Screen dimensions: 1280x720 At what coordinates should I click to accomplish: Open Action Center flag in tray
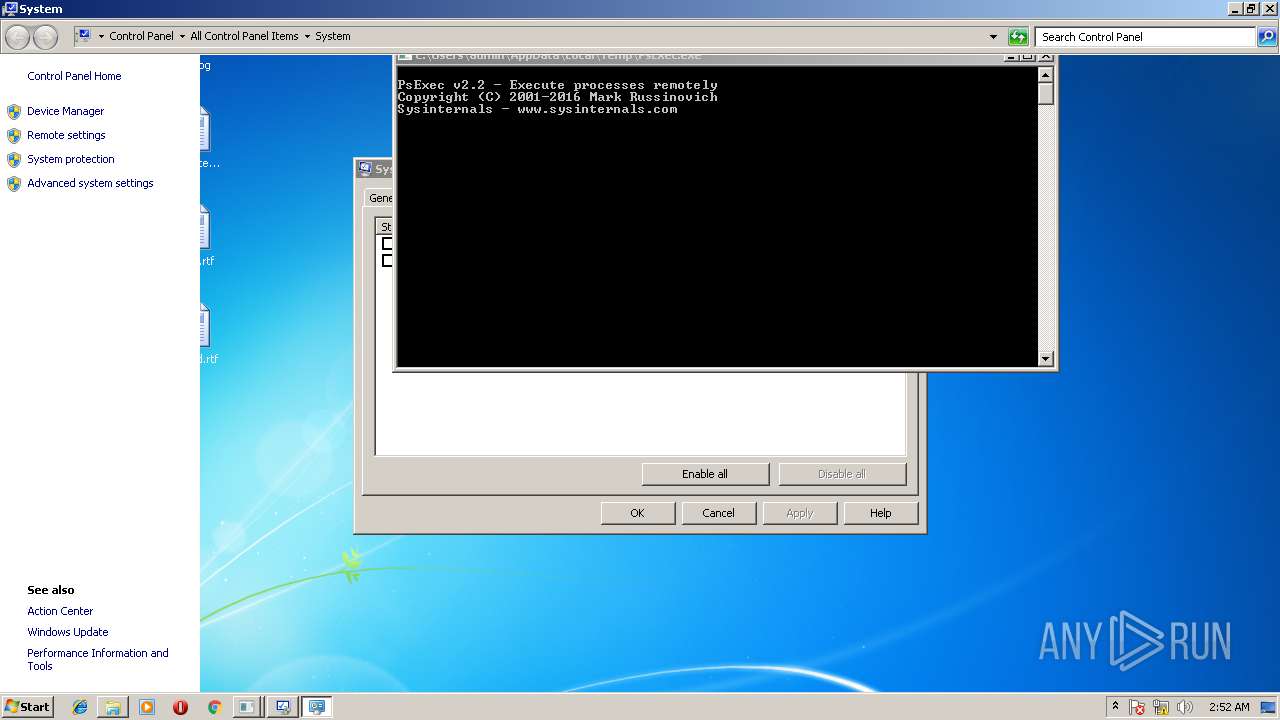pyautogui.click(x=1137, y=707)
